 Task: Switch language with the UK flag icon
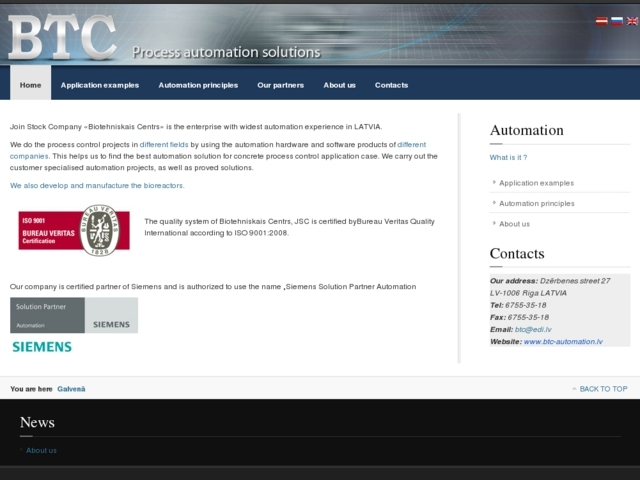pyautogui.click(x=632, y=21)
